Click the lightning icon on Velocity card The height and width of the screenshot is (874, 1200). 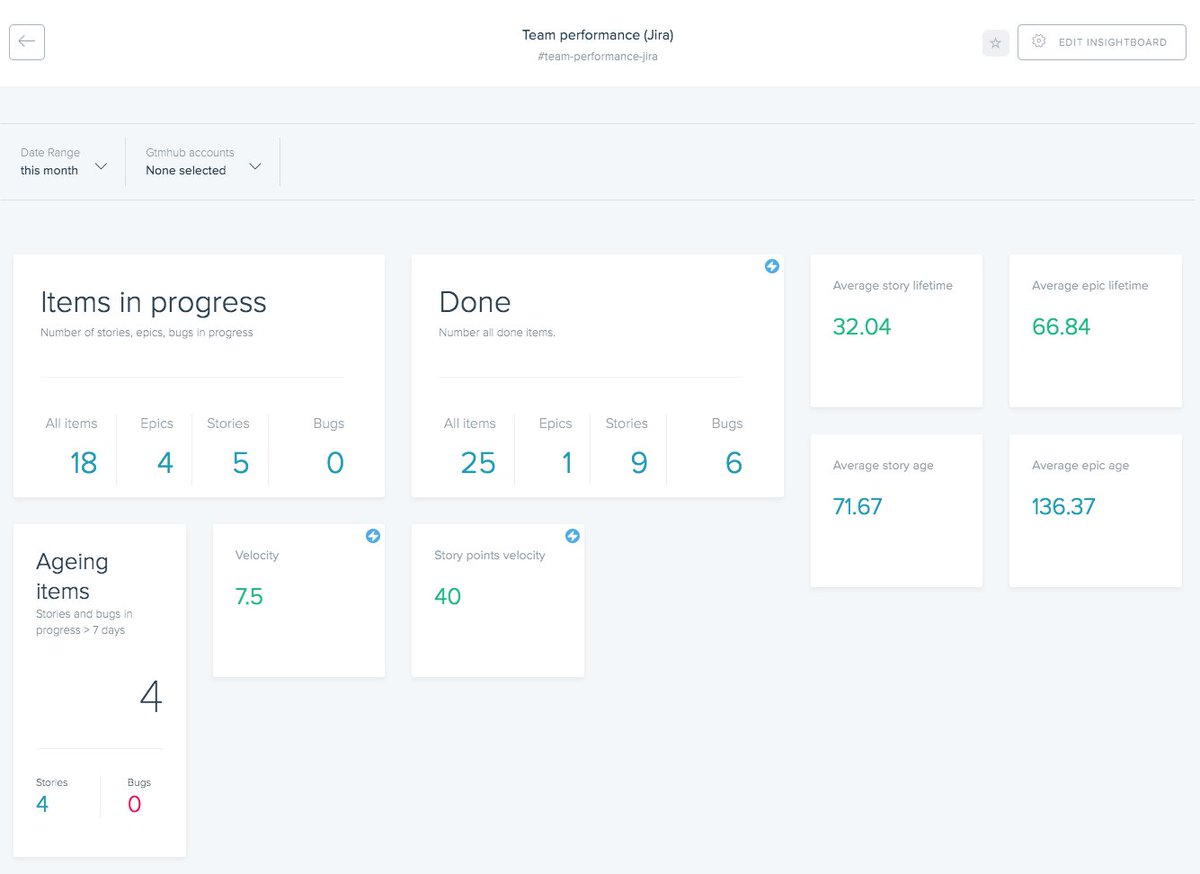[373, 536]
